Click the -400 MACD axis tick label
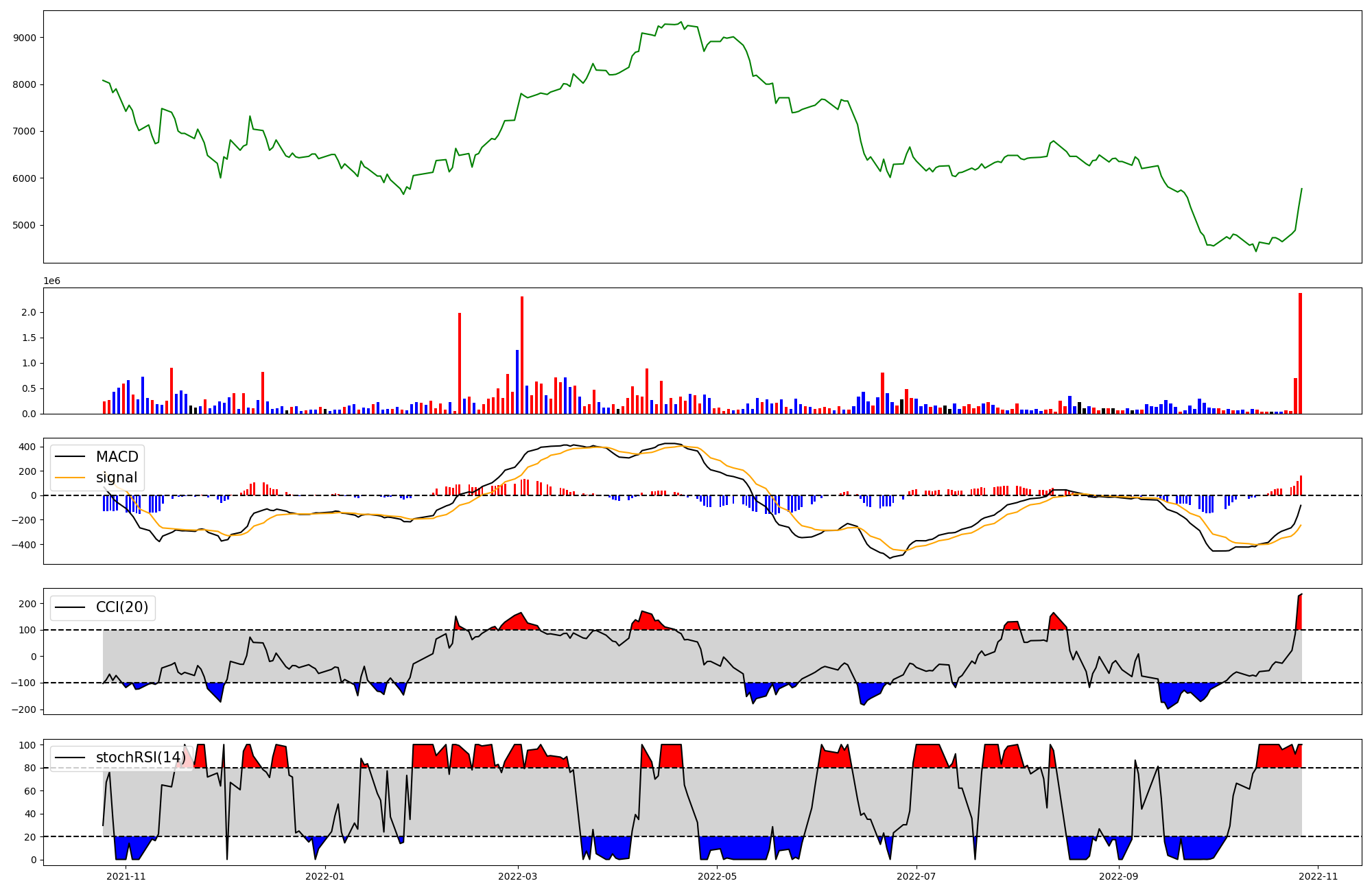The width and height of the screenshot is (1372, 892). [25, 545]
